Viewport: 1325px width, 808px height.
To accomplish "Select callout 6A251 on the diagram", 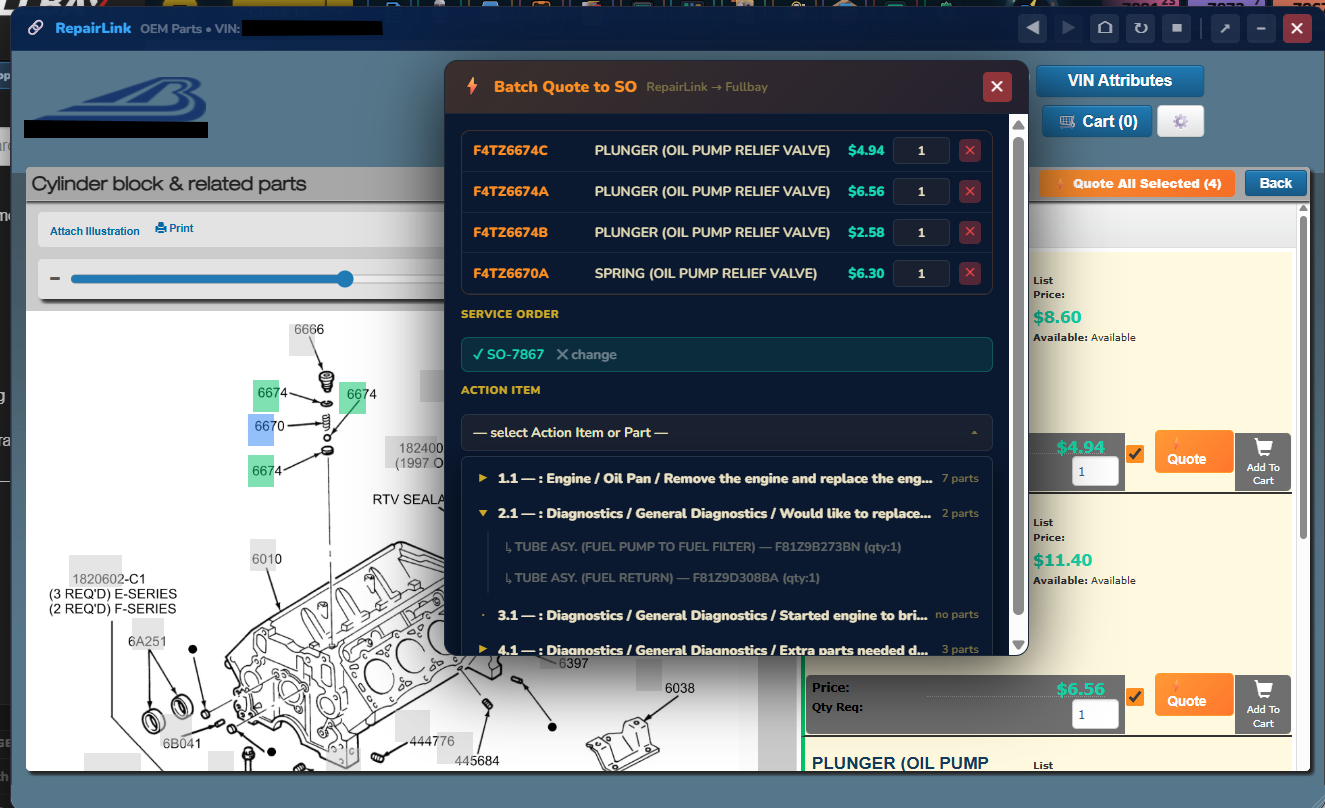I will coord(146,640).
